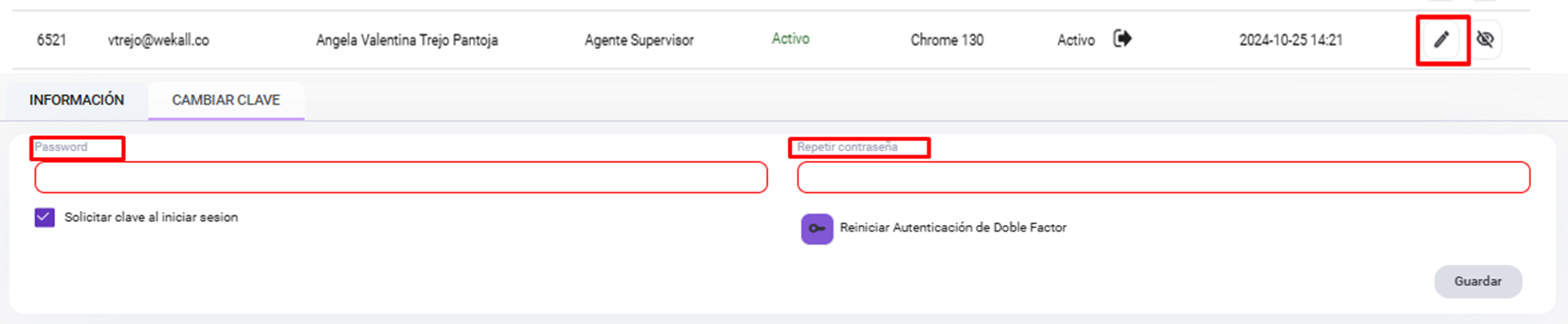Click the 2024-10-25 14:21 date cell
This screenshot has width=1568, height=324.
(1291, 40)
